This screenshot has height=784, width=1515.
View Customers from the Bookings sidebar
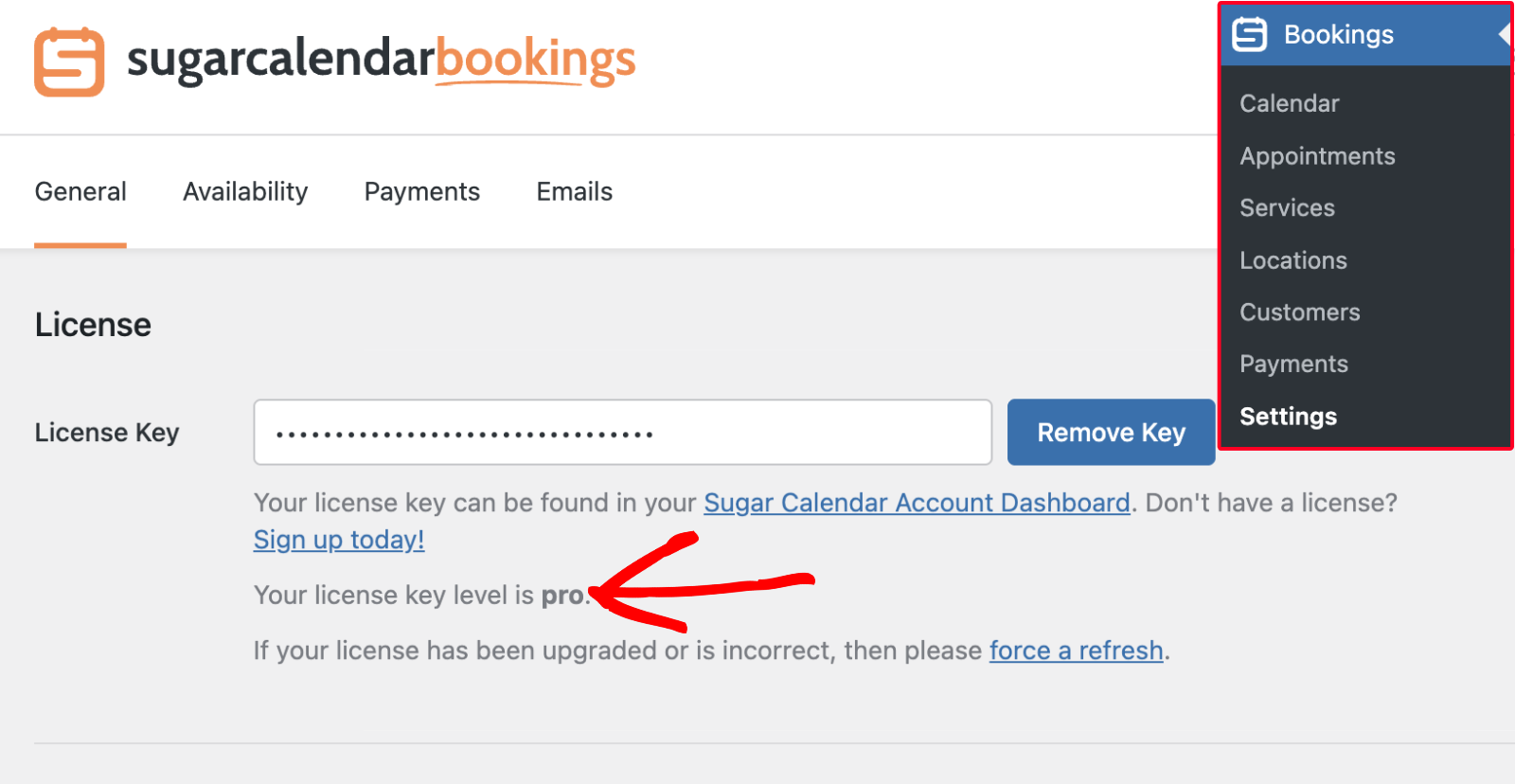click(1299, 312)
